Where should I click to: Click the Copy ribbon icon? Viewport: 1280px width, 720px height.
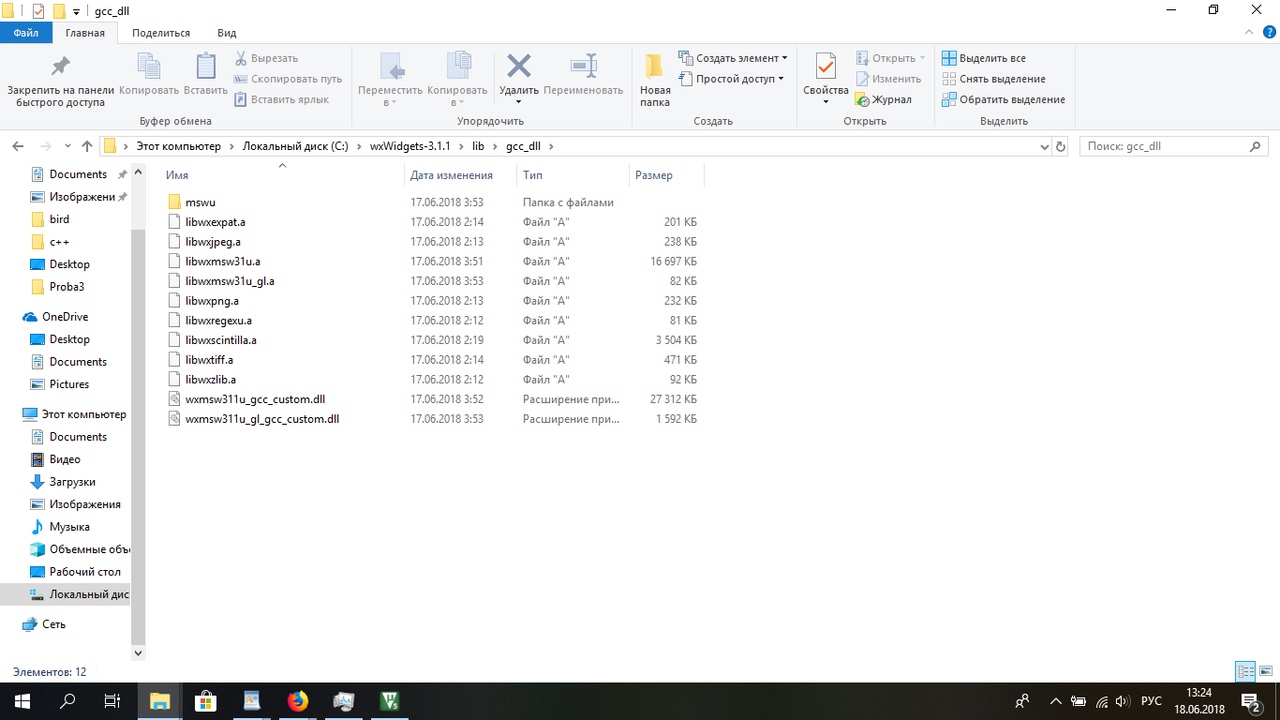click(x=148, y=66)
